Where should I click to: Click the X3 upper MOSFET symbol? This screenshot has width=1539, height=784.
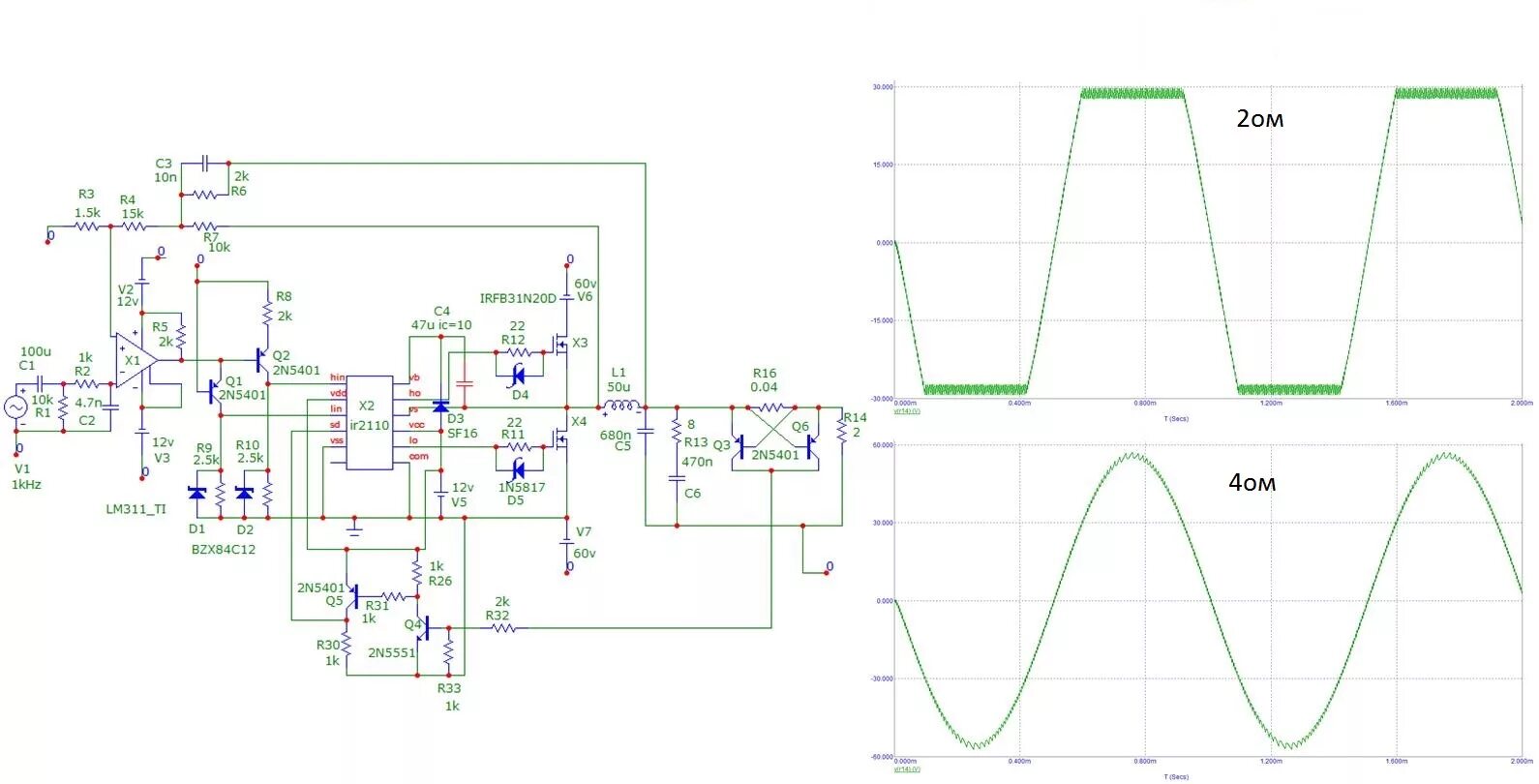pos(561,344)
